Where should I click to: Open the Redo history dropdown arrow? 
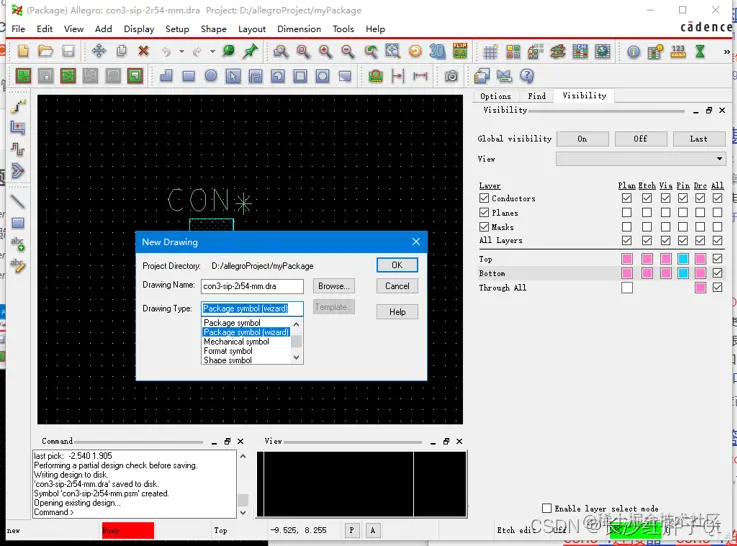click(x=212, y=51)
